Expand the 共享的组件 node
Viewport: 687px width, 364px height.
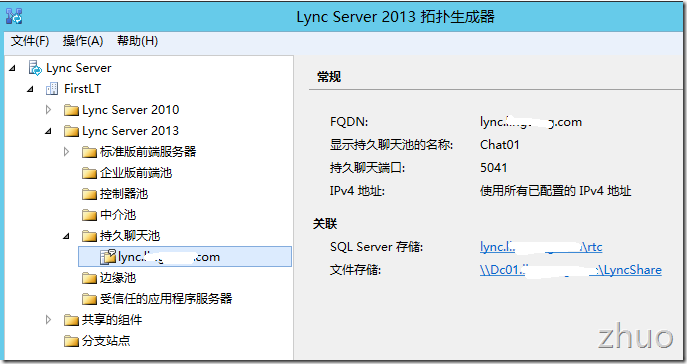click(x=49, y=320)
